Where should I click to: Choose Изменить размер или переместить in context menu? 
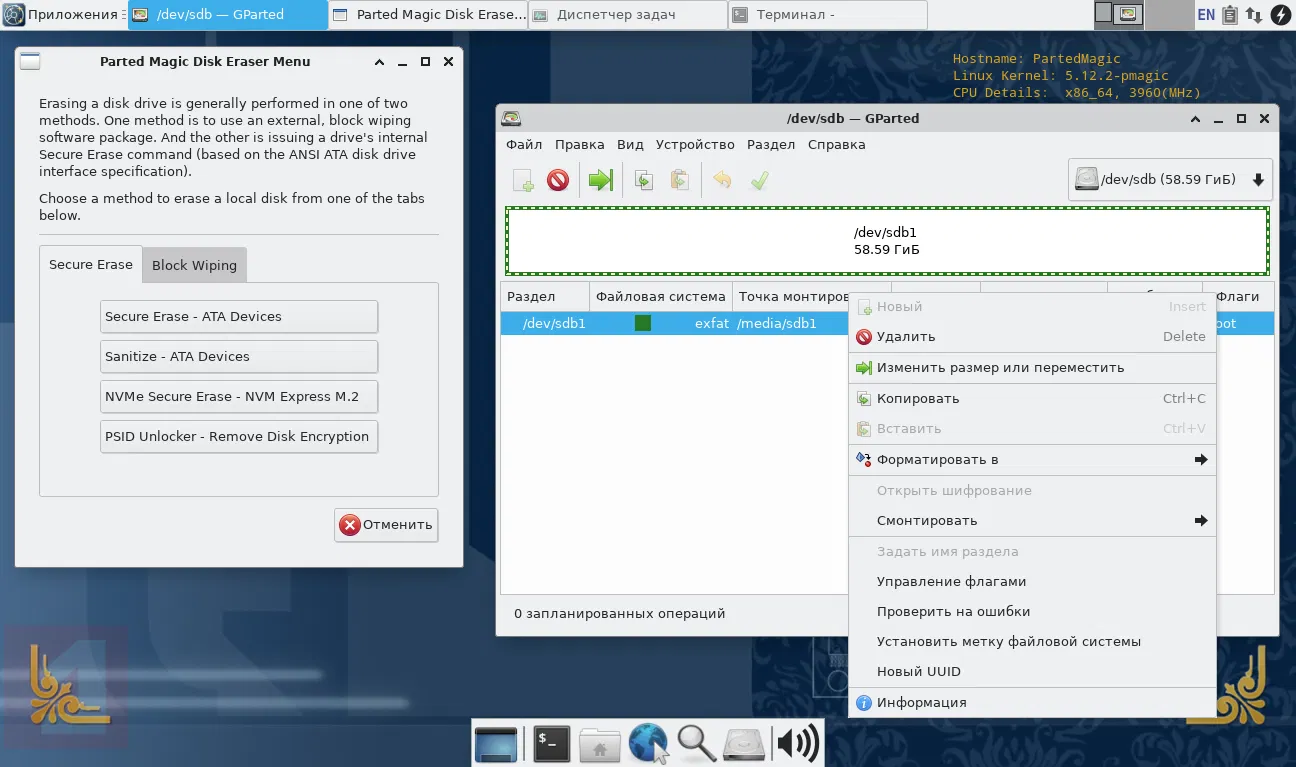tap(1032, 368)
